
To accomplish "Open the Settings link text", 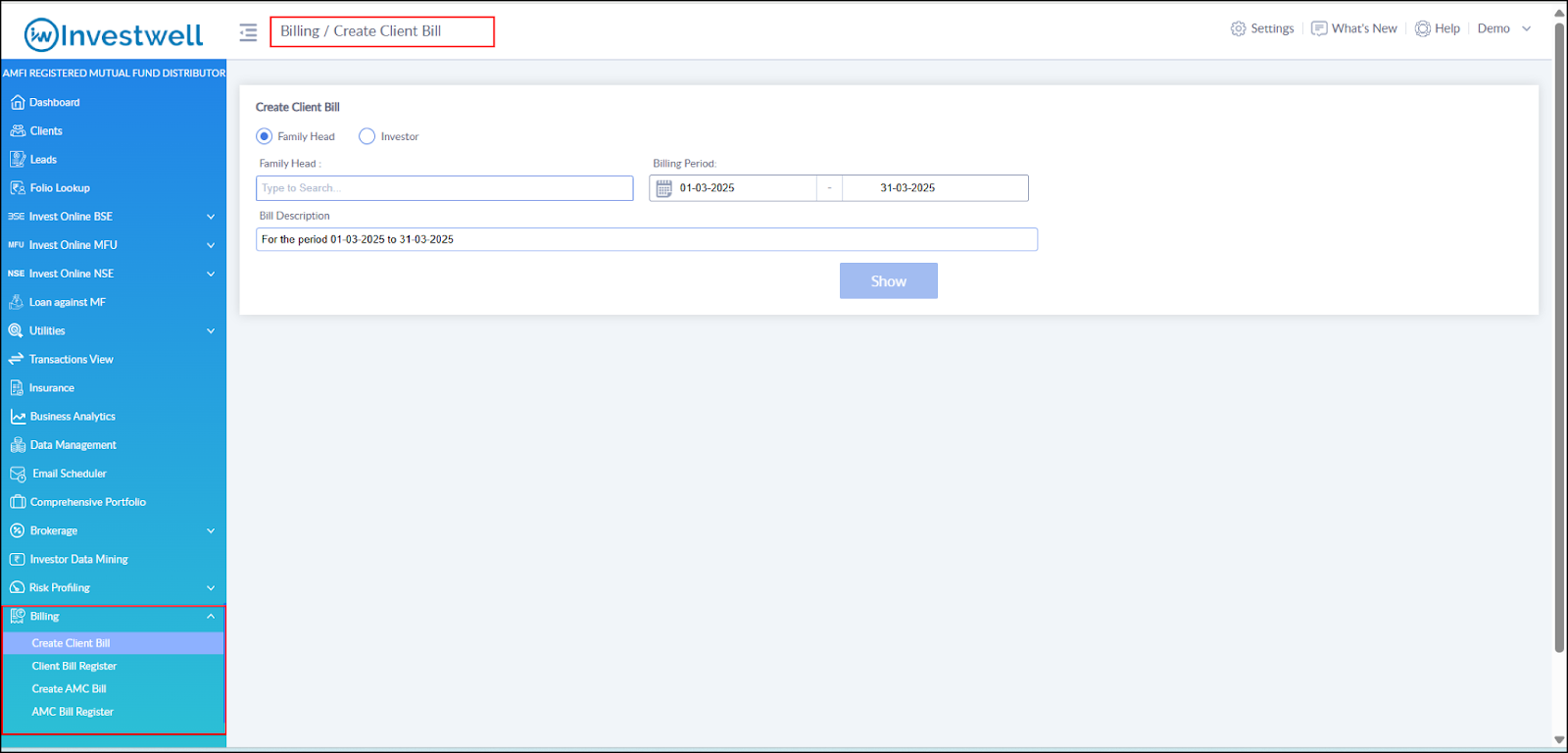I will [x=1272, y=28].
